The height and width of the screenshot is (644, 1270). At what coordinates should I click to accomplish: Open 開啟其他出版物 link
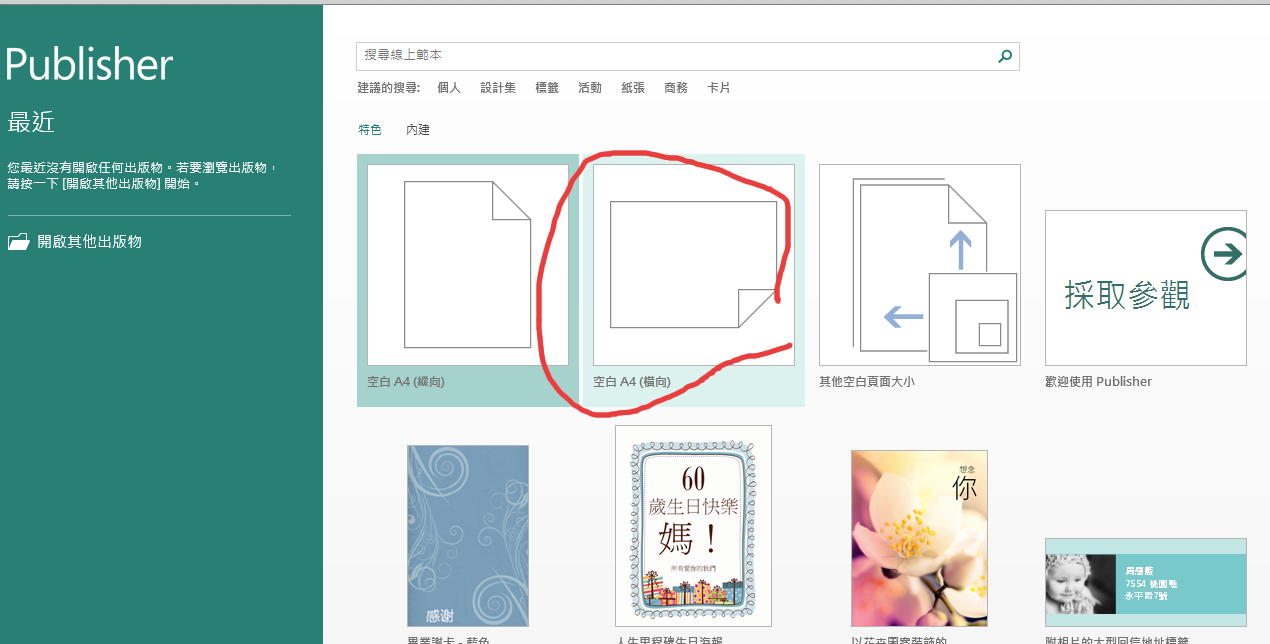pos(89,242)
